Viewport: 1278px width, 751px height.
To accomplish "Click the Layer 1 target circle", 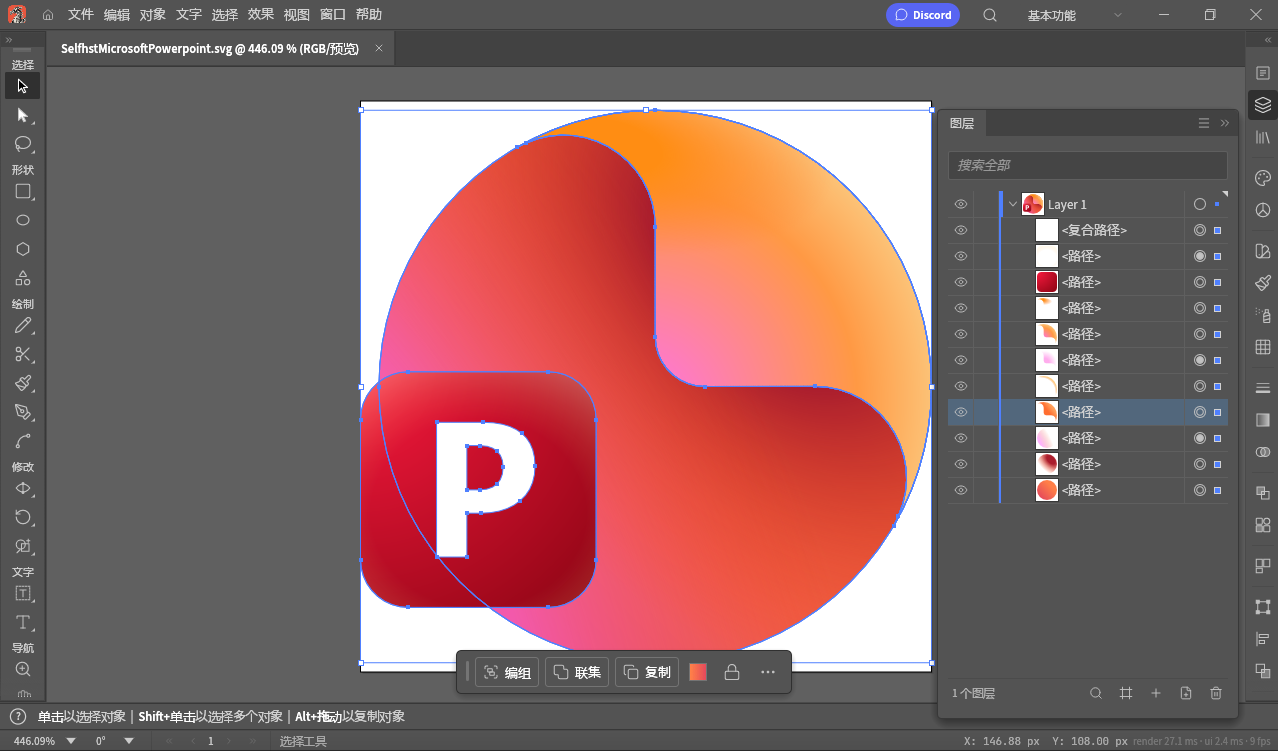I will (1200, 204).
